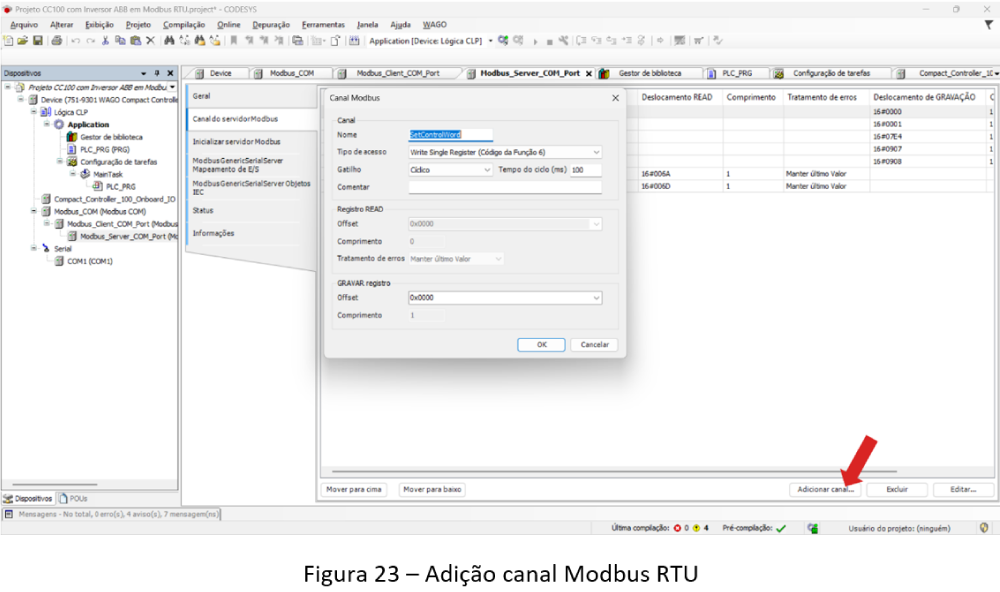This screenshot has width=1000, height=592.
Task: Select the Gestor de biblioteca tree node
Action: (x=110, y=137)
